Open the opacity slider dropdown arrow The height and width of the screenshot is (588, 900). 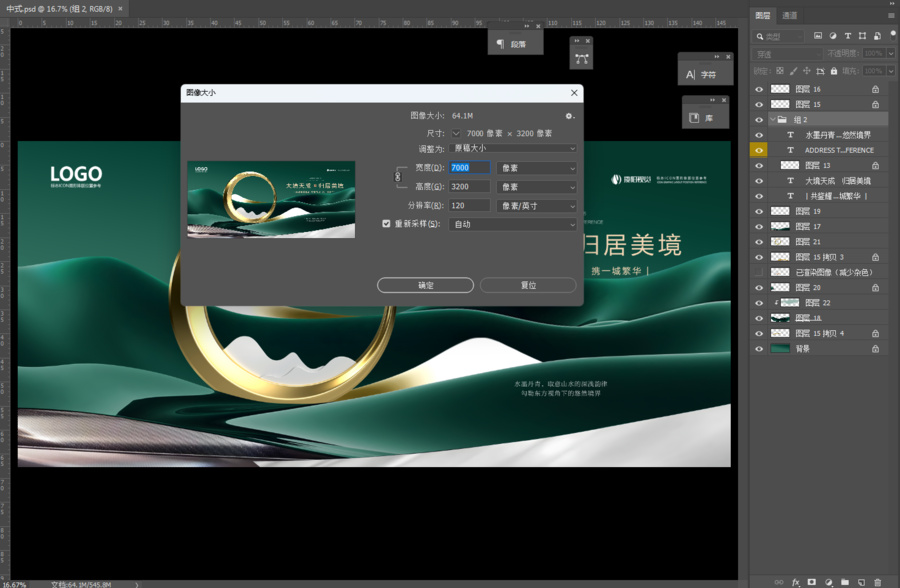(x=891, y=53)
